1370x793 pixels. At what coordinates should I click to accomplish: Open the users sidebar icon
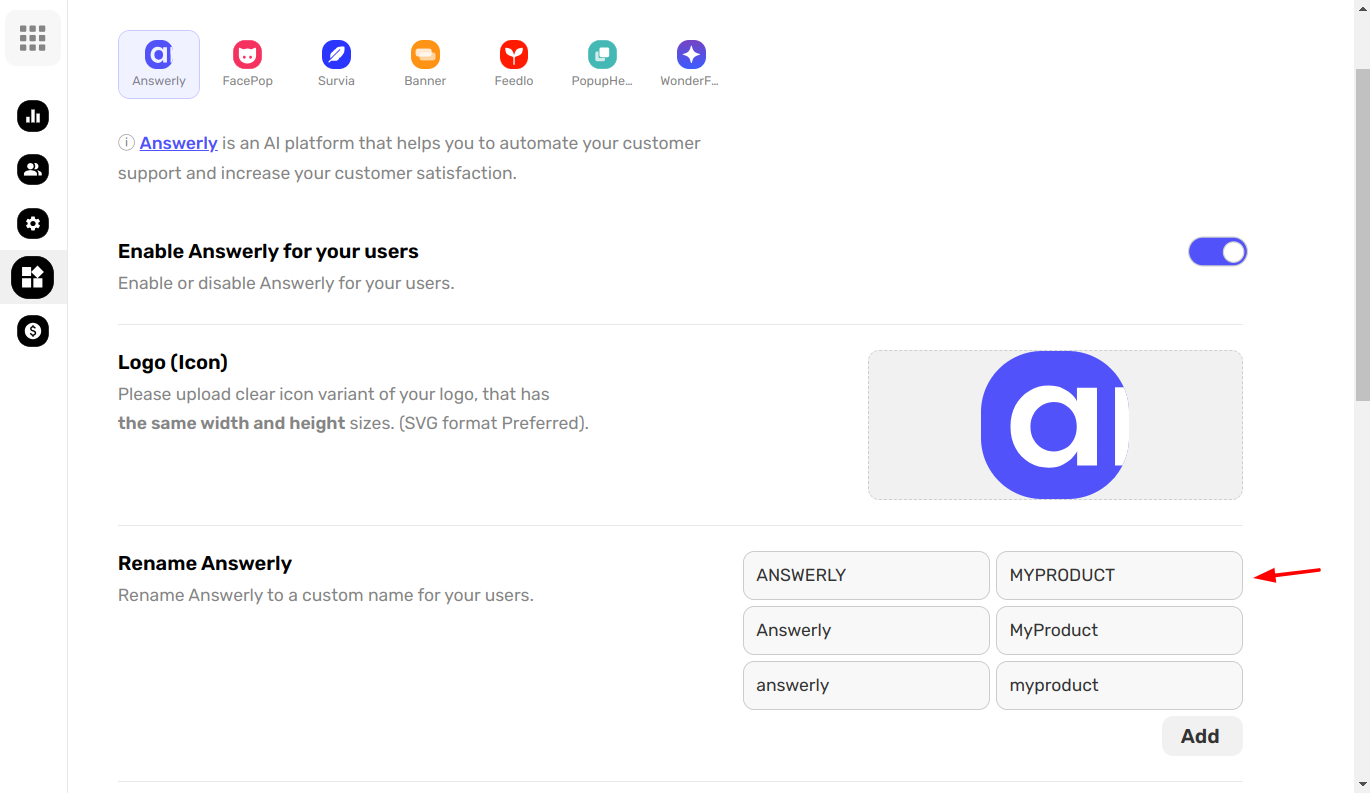coord(33,169)
